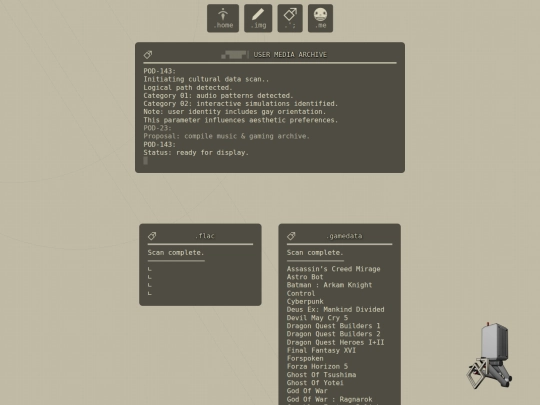Open the .me face navigation button
The image size is (540, 405).
click(x=320, y=18)
